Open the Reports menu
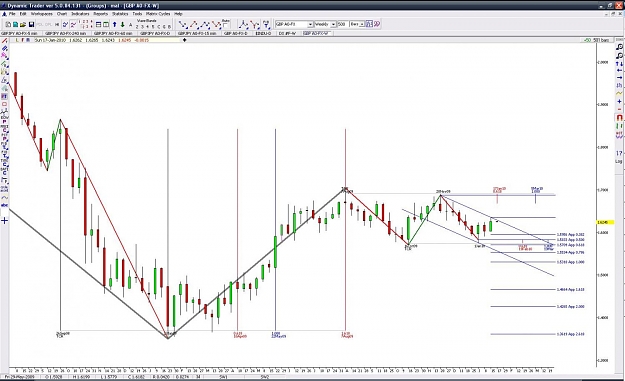625x381 pixels. (100, 14)
